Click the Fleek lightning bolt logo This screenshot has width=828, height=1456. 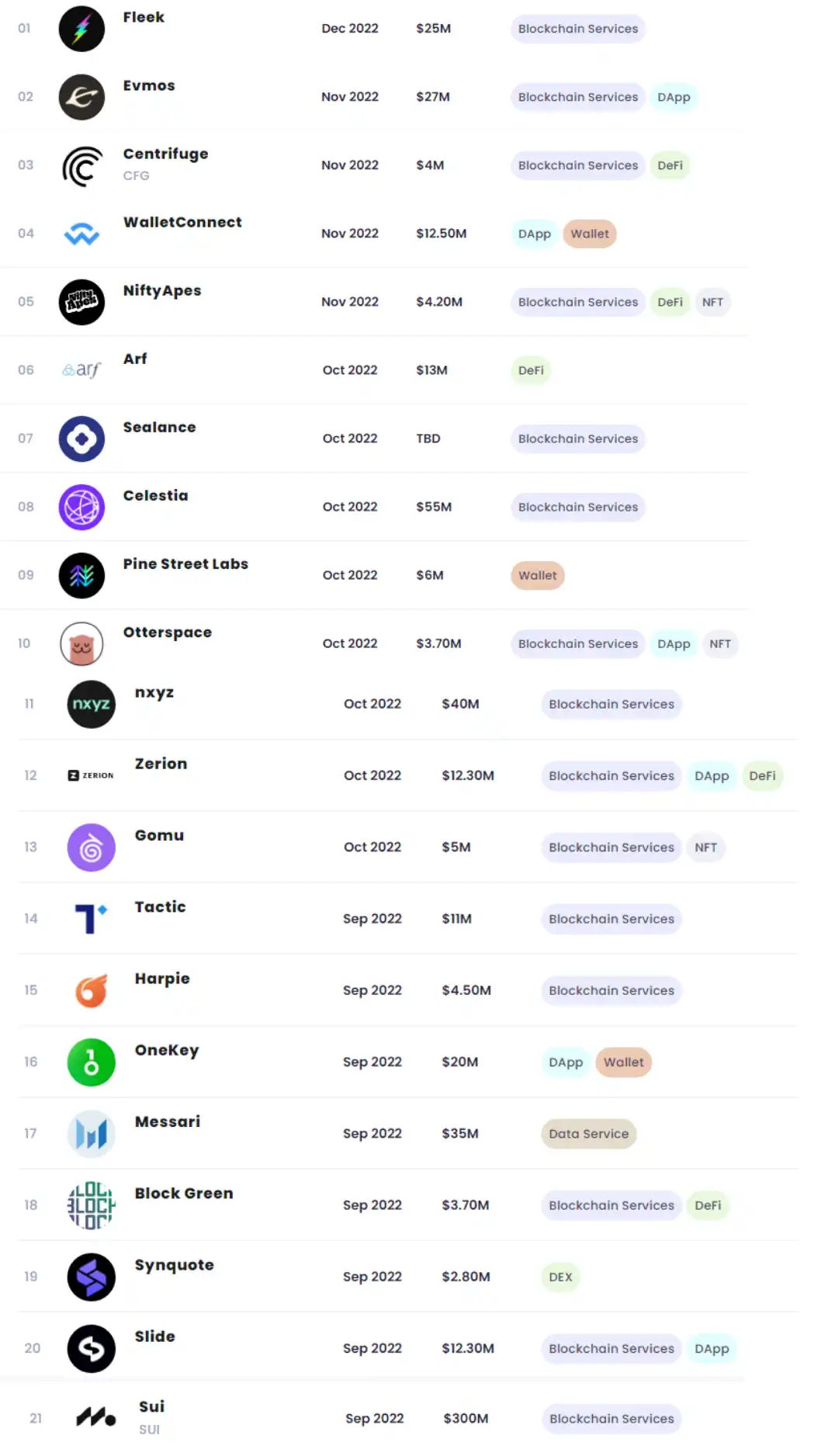(81, 29)
